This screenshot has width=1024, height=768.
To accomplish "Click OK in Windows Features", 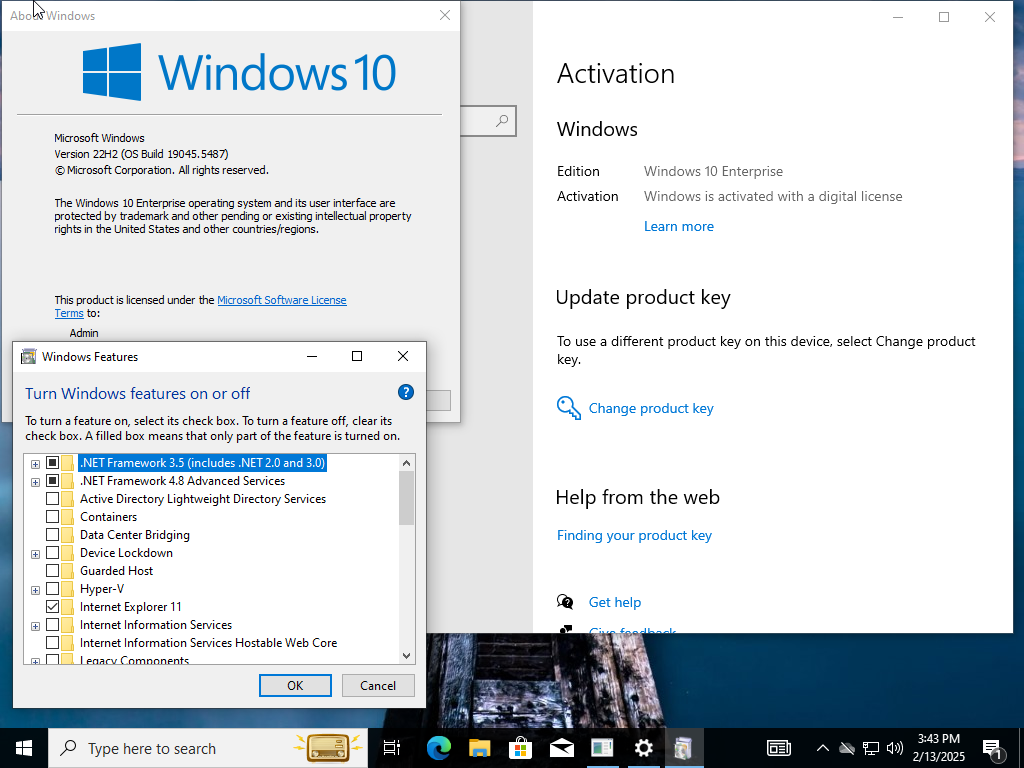I will pos(295,685).
